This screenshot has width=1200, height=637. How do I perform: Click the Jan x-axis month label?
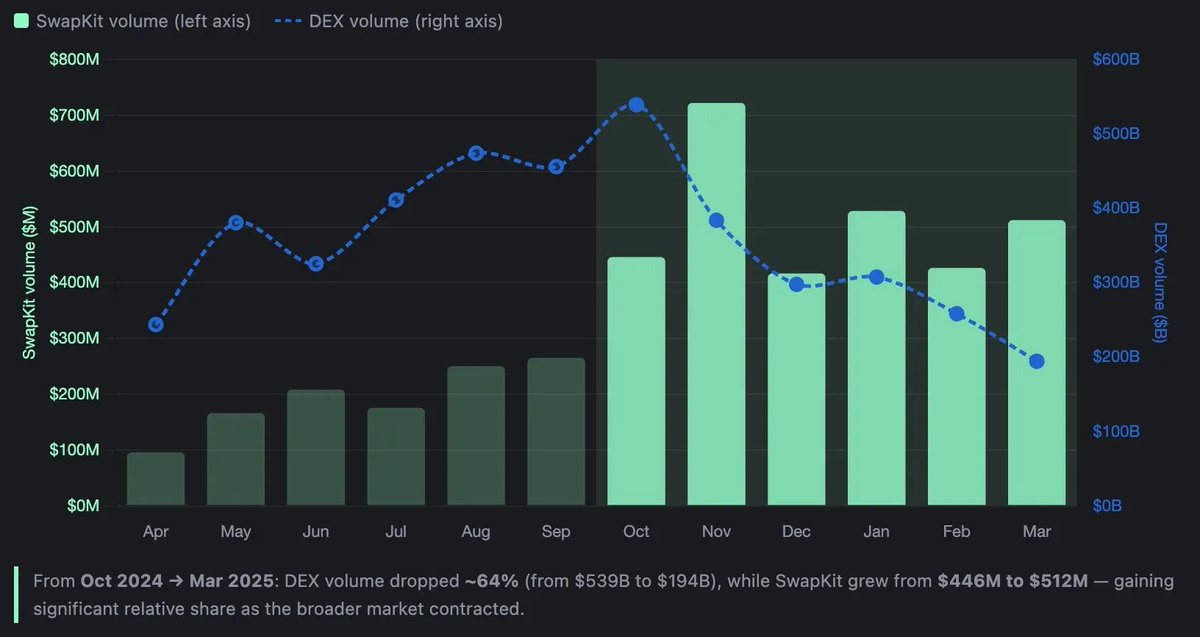876,533
